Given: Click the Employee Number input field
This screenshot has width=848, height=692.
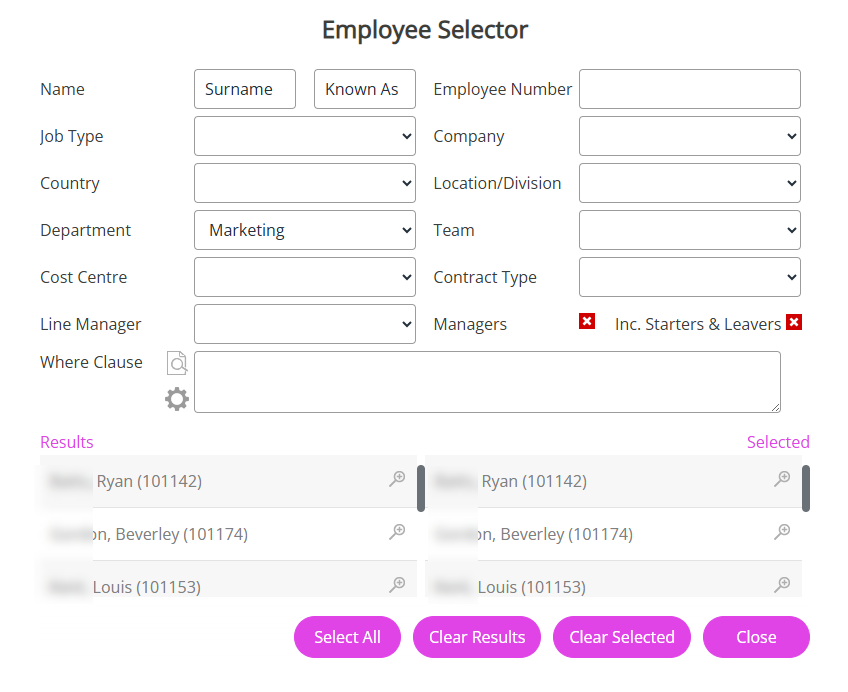Looking at the screenshot, I should (x=690, y=89).
